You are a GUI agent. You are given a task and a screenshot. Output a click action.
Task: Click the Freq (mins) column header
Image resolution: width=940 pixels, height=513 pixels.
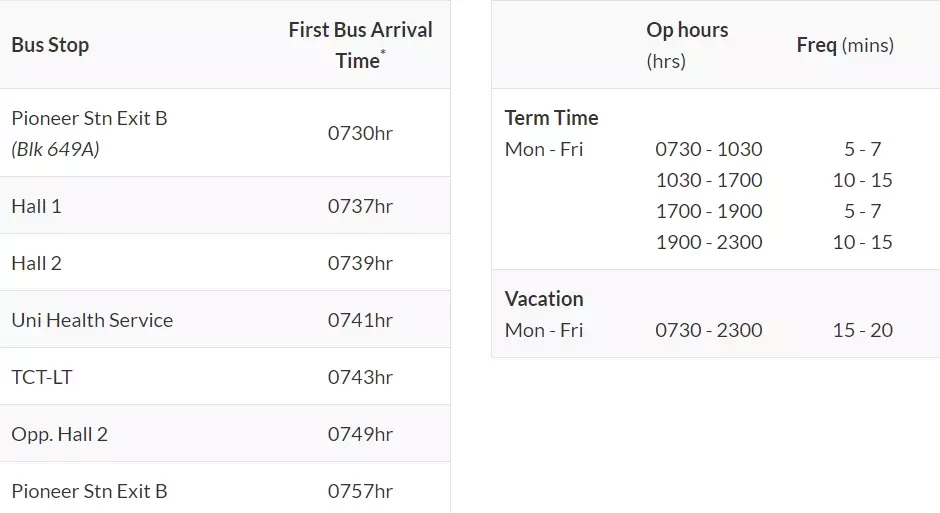[845, 45]
